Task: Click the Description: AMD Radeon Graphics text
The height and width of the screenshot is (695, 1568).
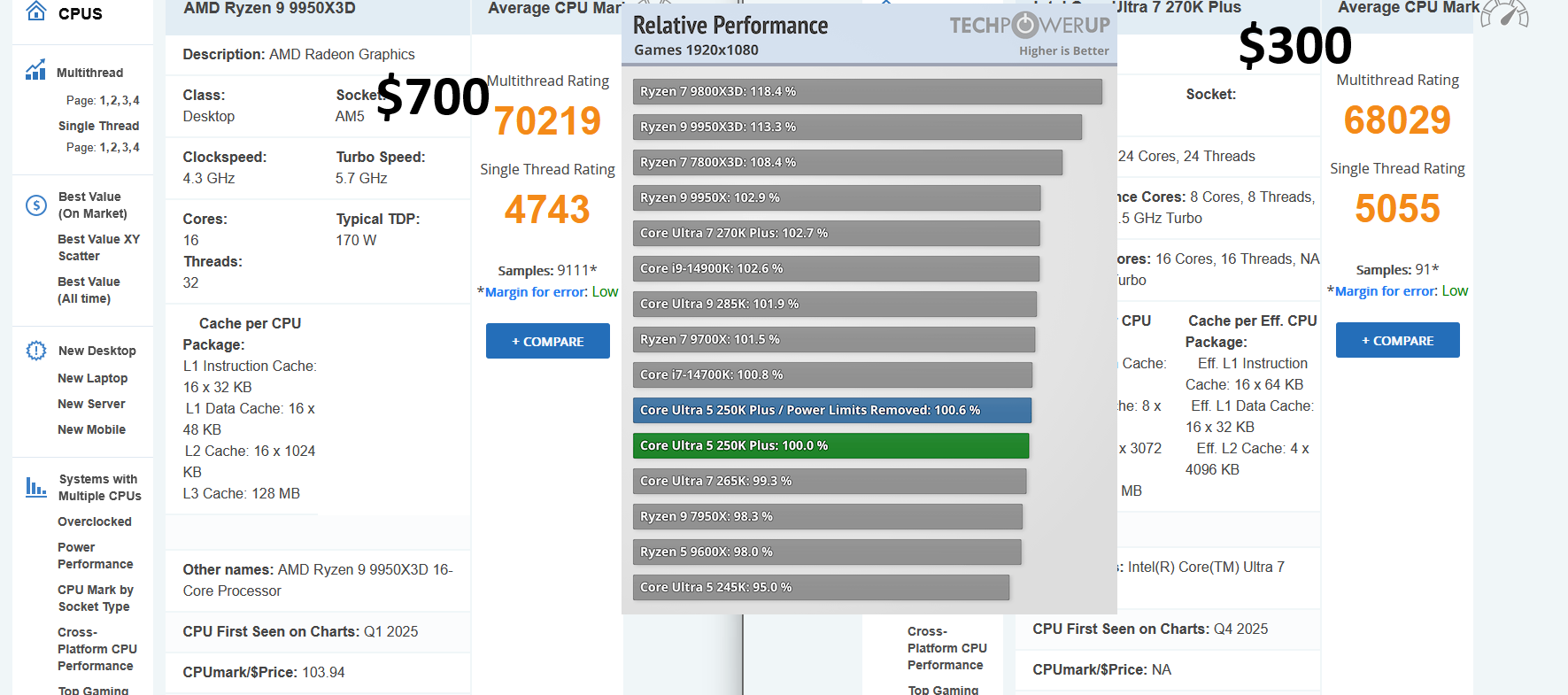Action: (x=298, y=54)
